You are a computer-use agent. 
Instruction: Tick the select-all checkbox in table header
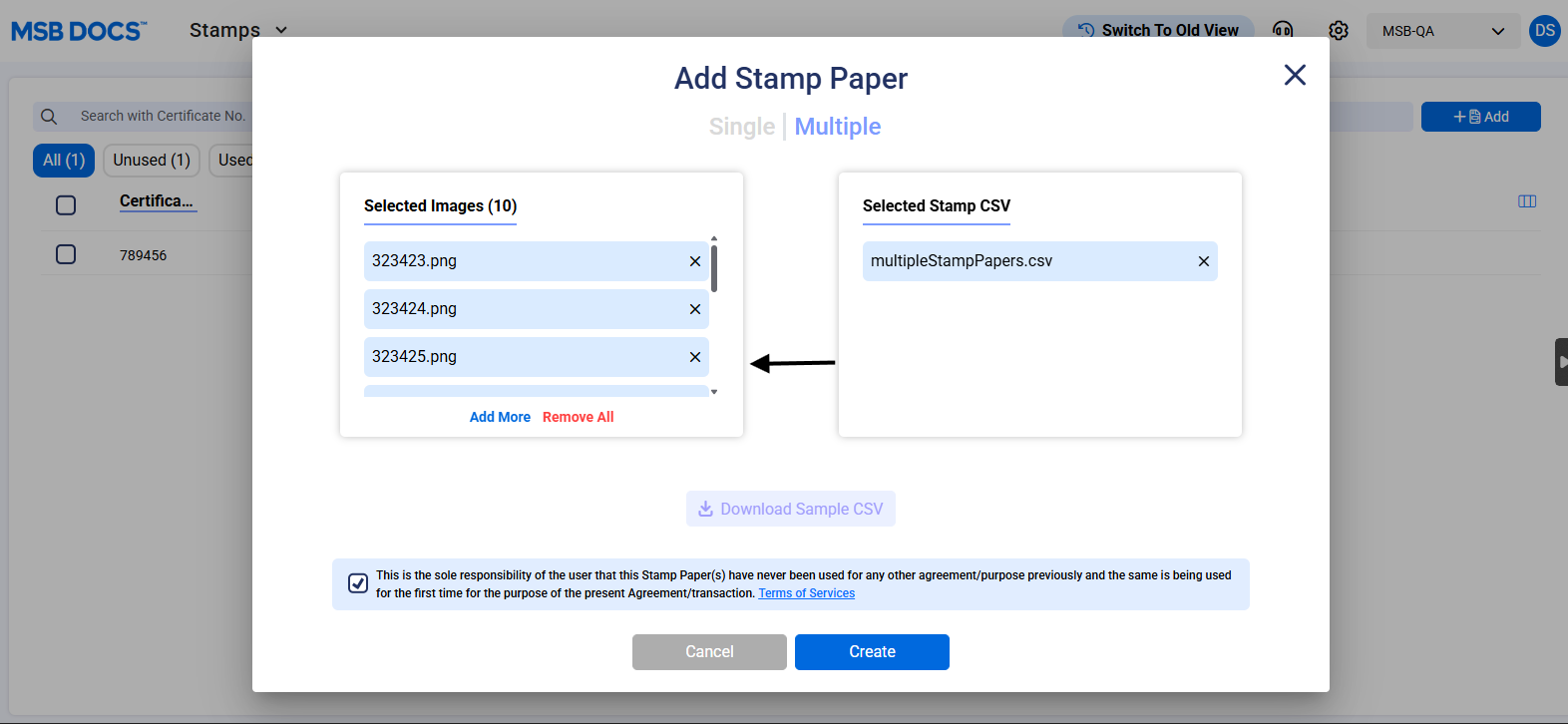pyautogui.click(x=66, y=205)
